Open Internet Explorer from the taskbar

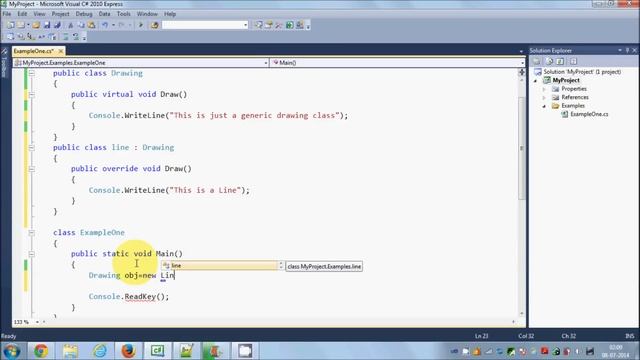click(99, 351)
